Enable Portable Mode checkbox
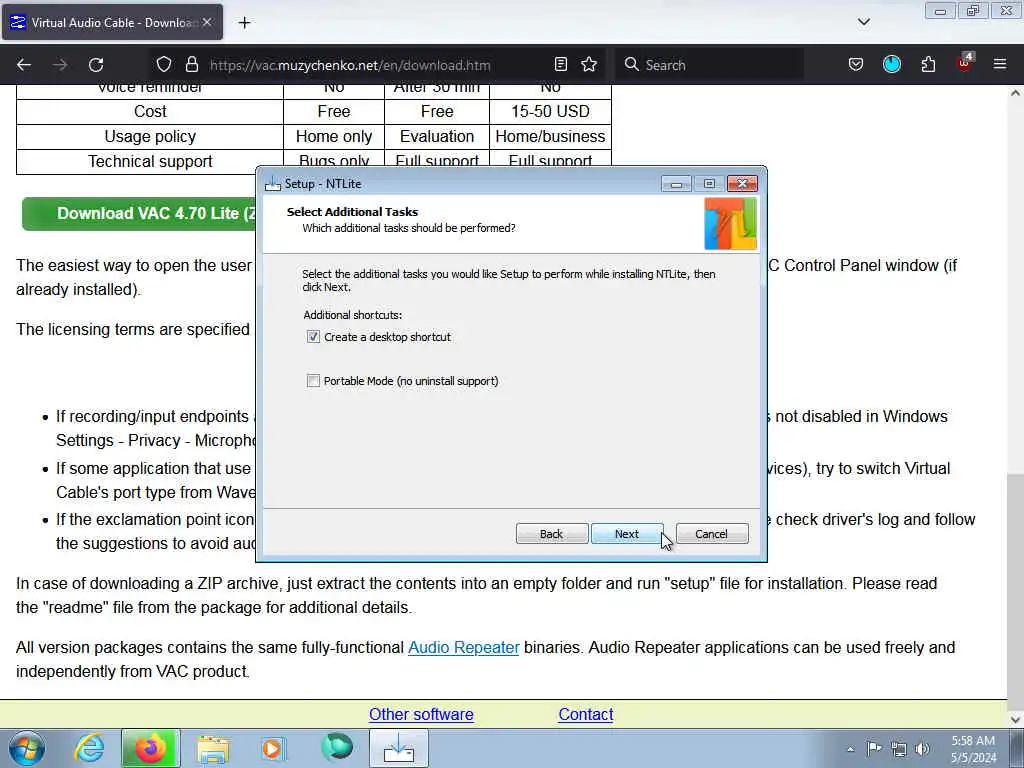The width and height of the screenshot is (1024, 768). coord(313,381)
